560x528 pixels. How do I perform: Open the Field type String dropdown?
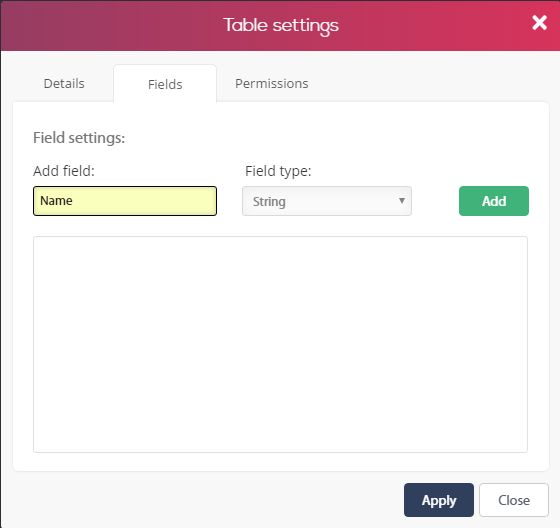(327, 201)
